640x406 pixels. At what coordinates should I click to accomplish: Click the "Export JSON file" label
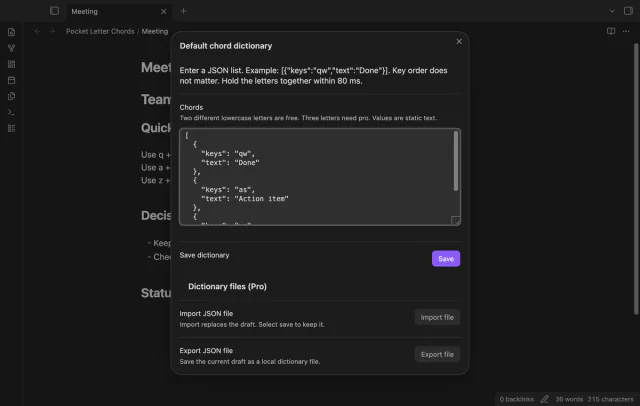pos(206,351)
